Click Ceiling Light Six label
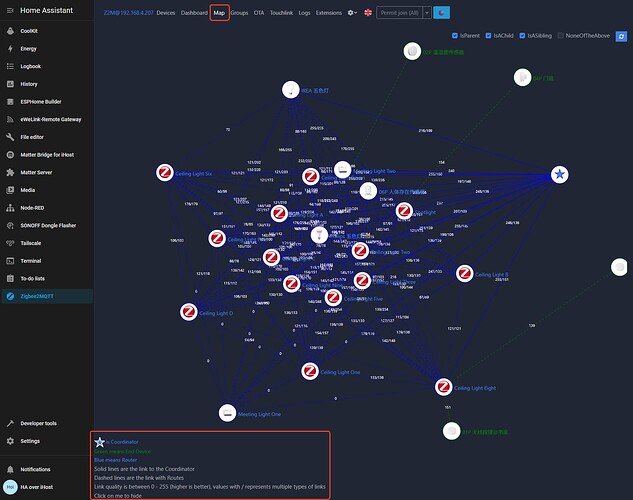 pyautogui.click(x=194, y=174)
